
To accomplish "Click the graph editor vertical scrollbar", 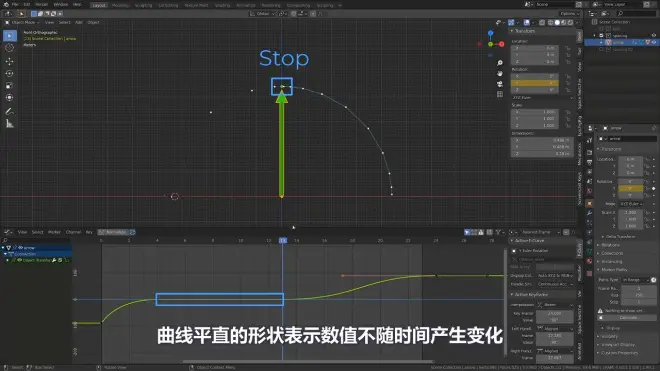I will point(506,301).
